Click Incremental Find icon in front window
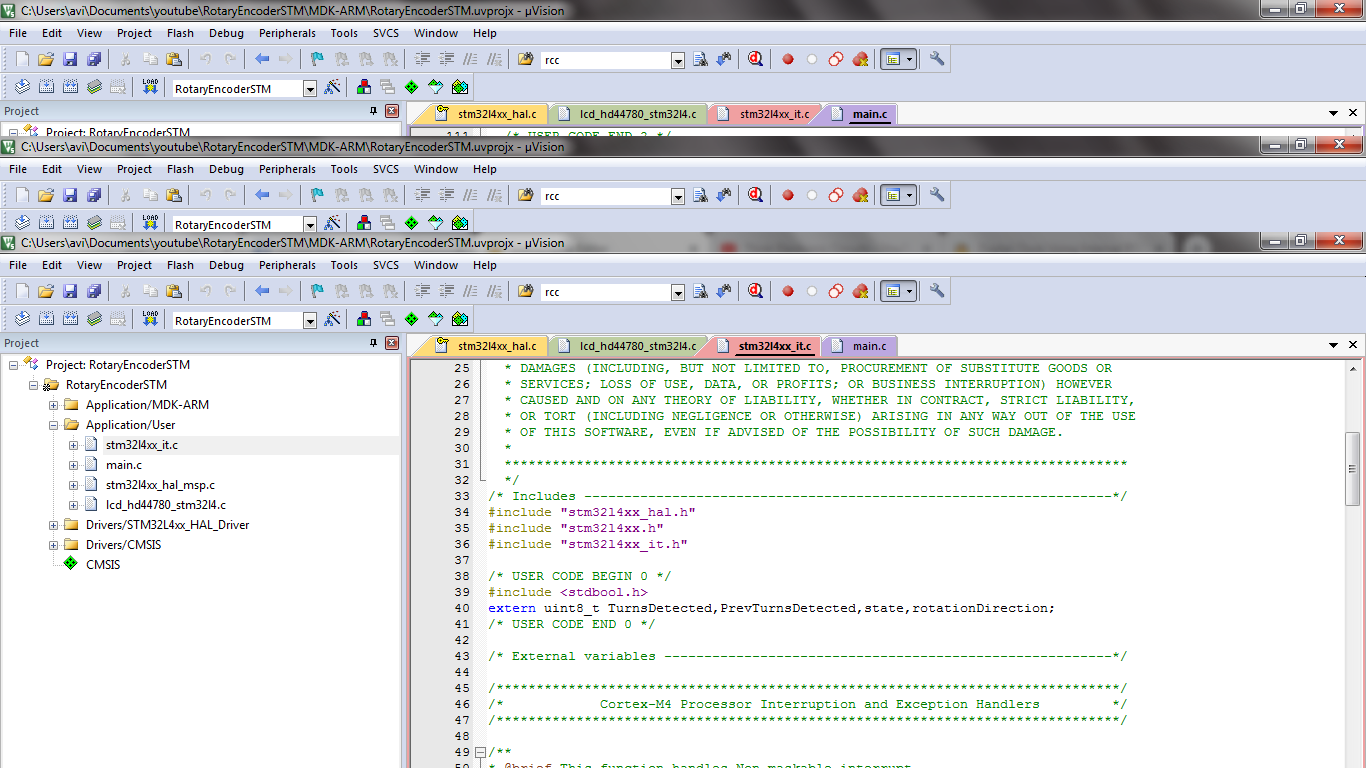Image resolution: width=1366 pixels, height=768 pixels. (724, 291)
